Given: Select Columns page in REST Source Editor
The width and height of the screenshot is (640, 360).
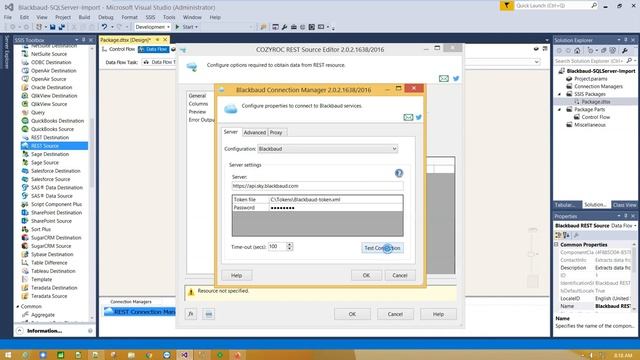Looking at the screenshot, I should 198,104.
